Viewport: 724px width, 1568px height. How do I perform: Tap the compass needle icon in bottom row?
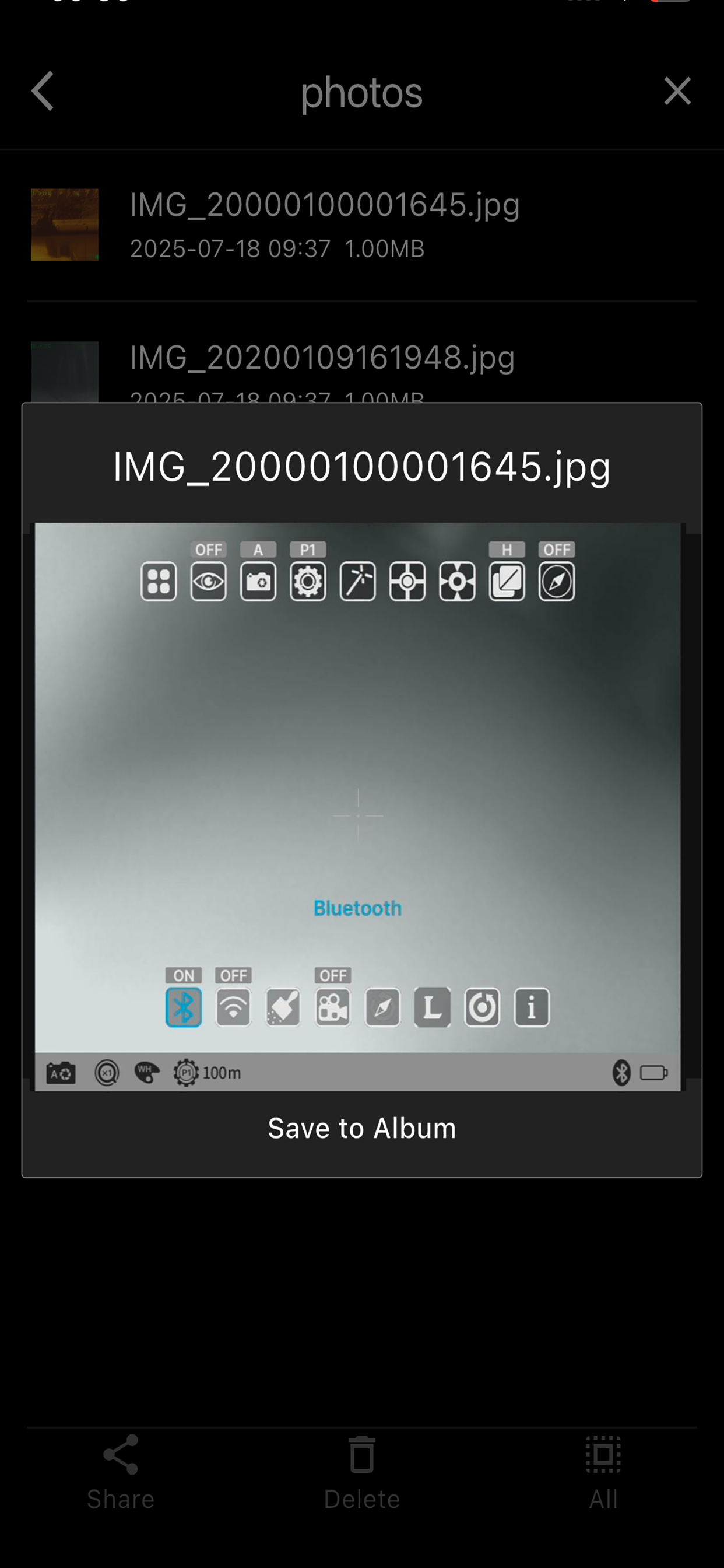point(382,1008)
